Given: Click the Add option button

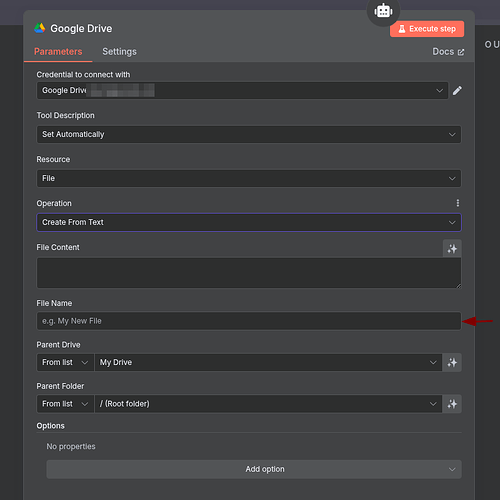Looking at the screenshot, I should click(254, 469).
